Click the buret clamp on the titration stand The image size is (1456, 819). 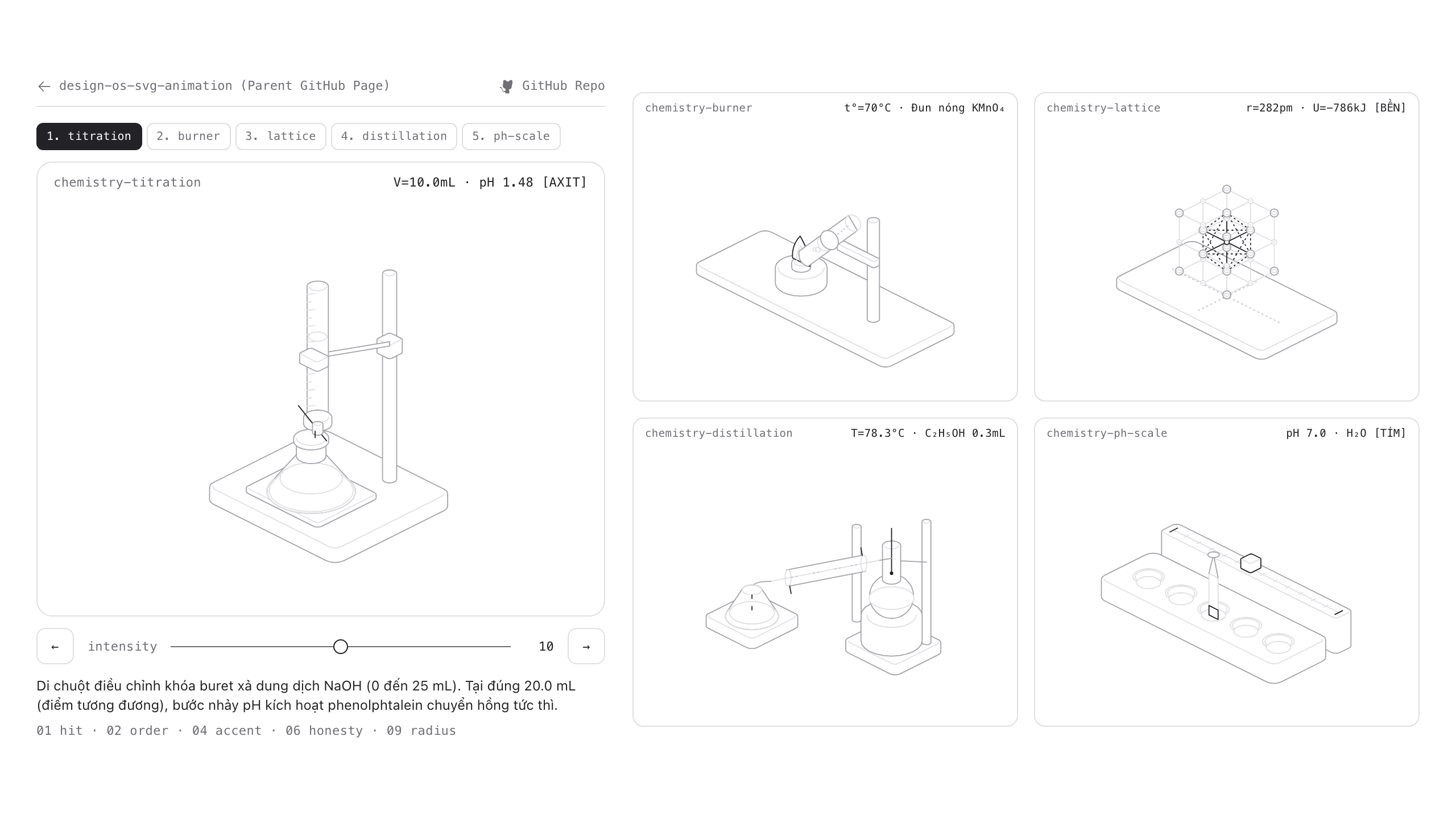(314, 359)
